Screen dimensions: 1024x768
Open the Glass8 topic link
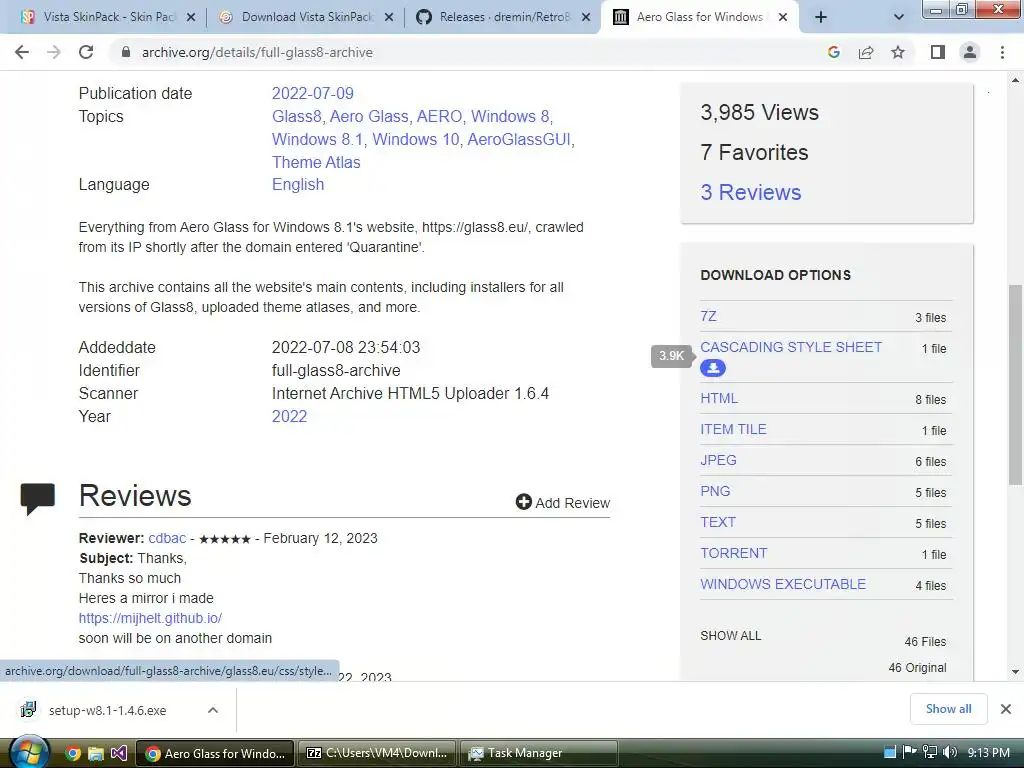(296, 116)
